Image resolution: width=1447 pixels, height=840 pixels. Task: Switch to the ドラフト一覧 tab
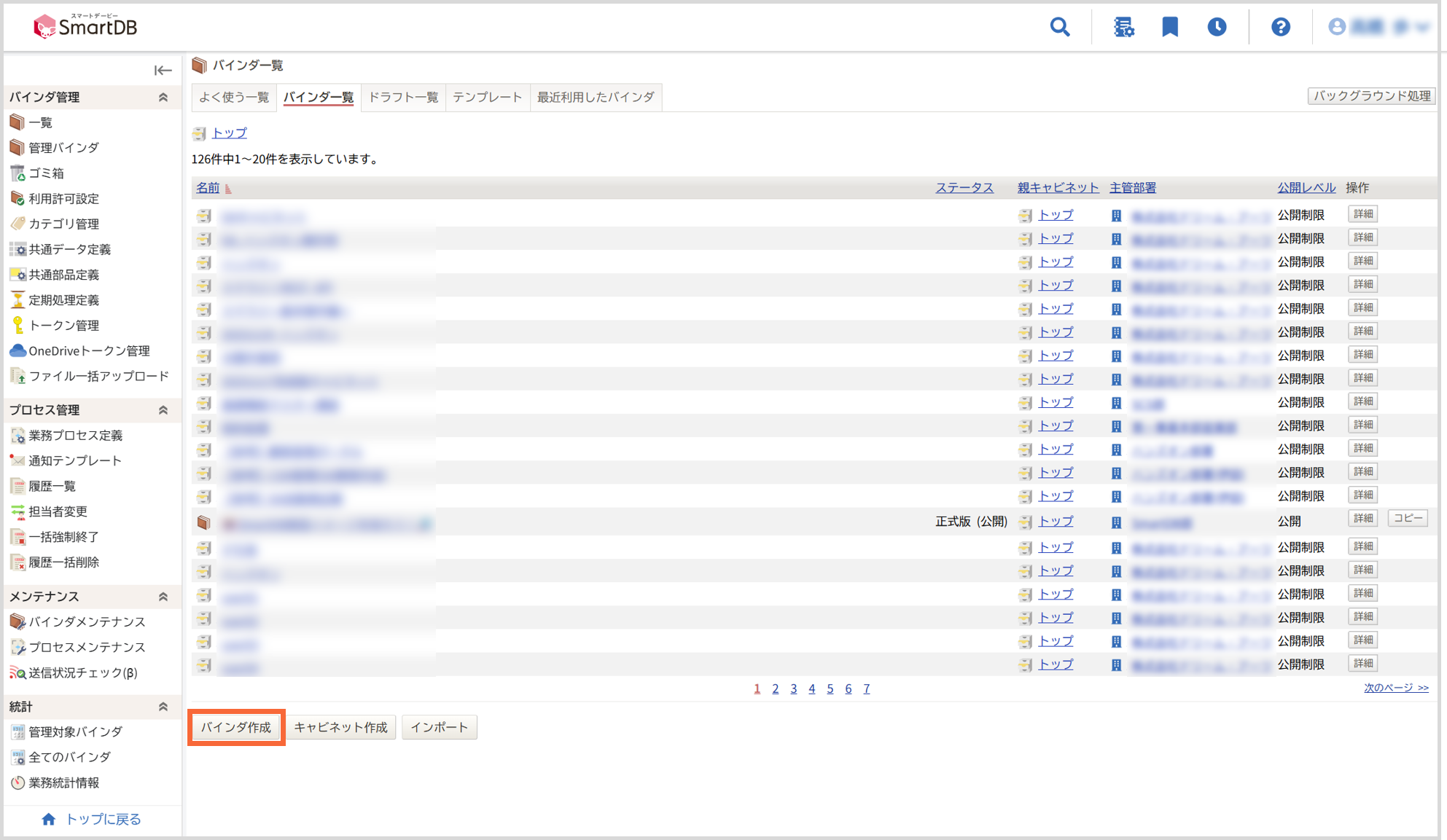click(402, 97)
